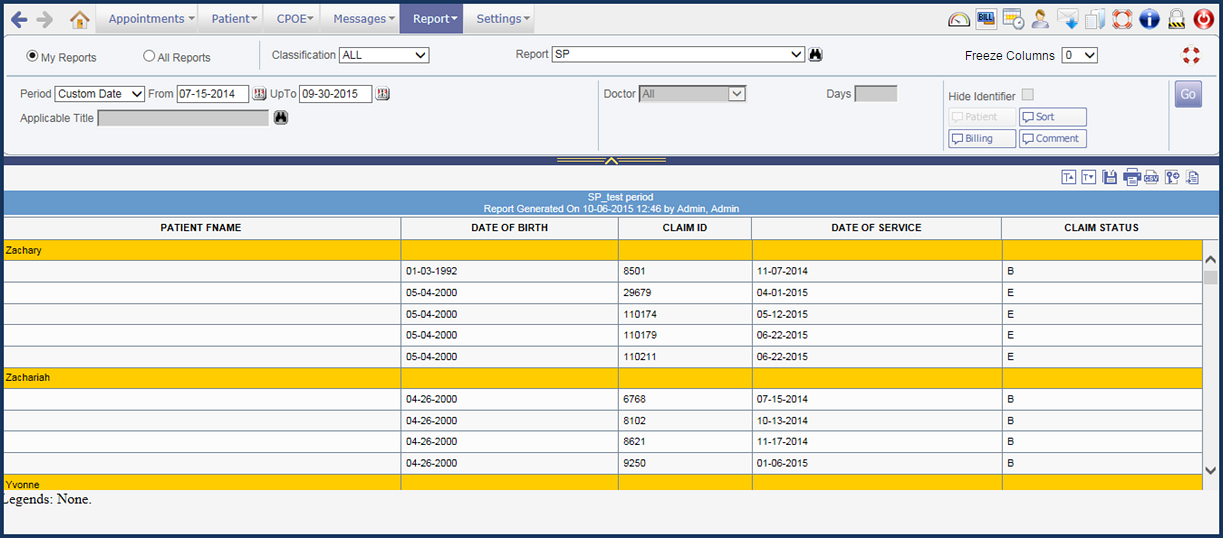Open the BILL billing icon
The height and width of the screenshot is (538, 1223).
click(x=986, y=18)
